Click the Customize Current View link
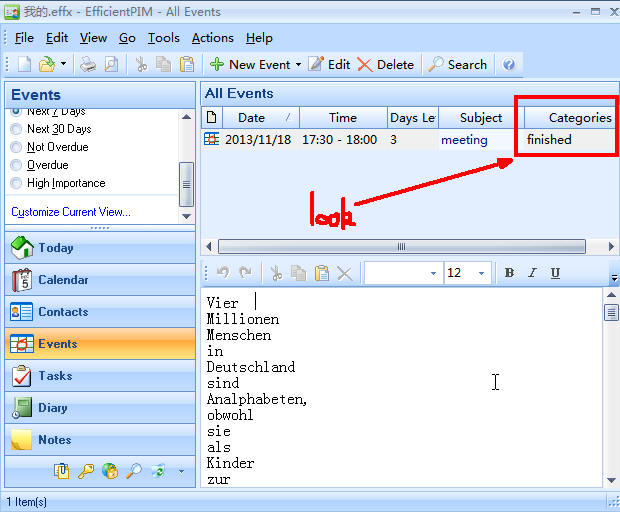This screenshot has width=620, height=512. [x=71, y=212]
